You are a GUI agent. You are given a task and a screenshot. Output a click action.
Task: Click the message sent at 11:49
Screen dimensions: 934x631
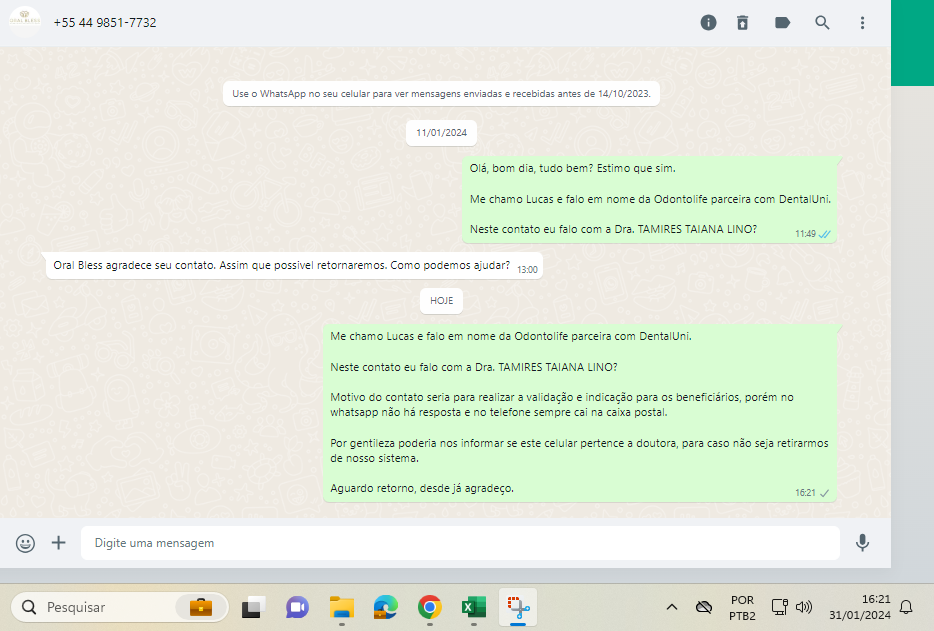(x=649, y=200)
